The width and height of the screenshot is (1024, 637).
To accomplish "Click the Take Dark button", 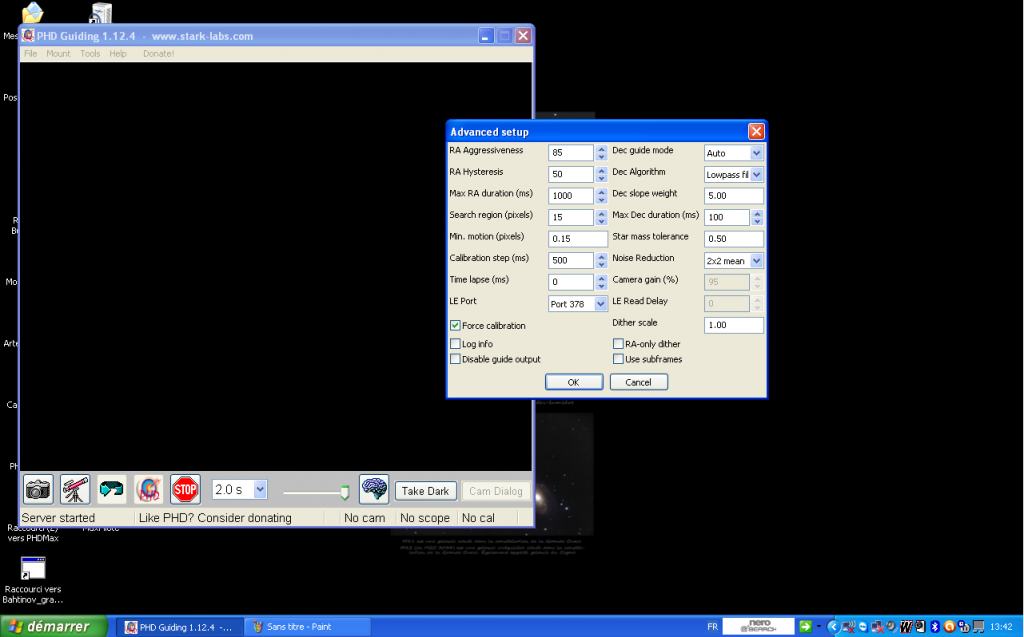I will pyautogui.click(x=425, y=490).
